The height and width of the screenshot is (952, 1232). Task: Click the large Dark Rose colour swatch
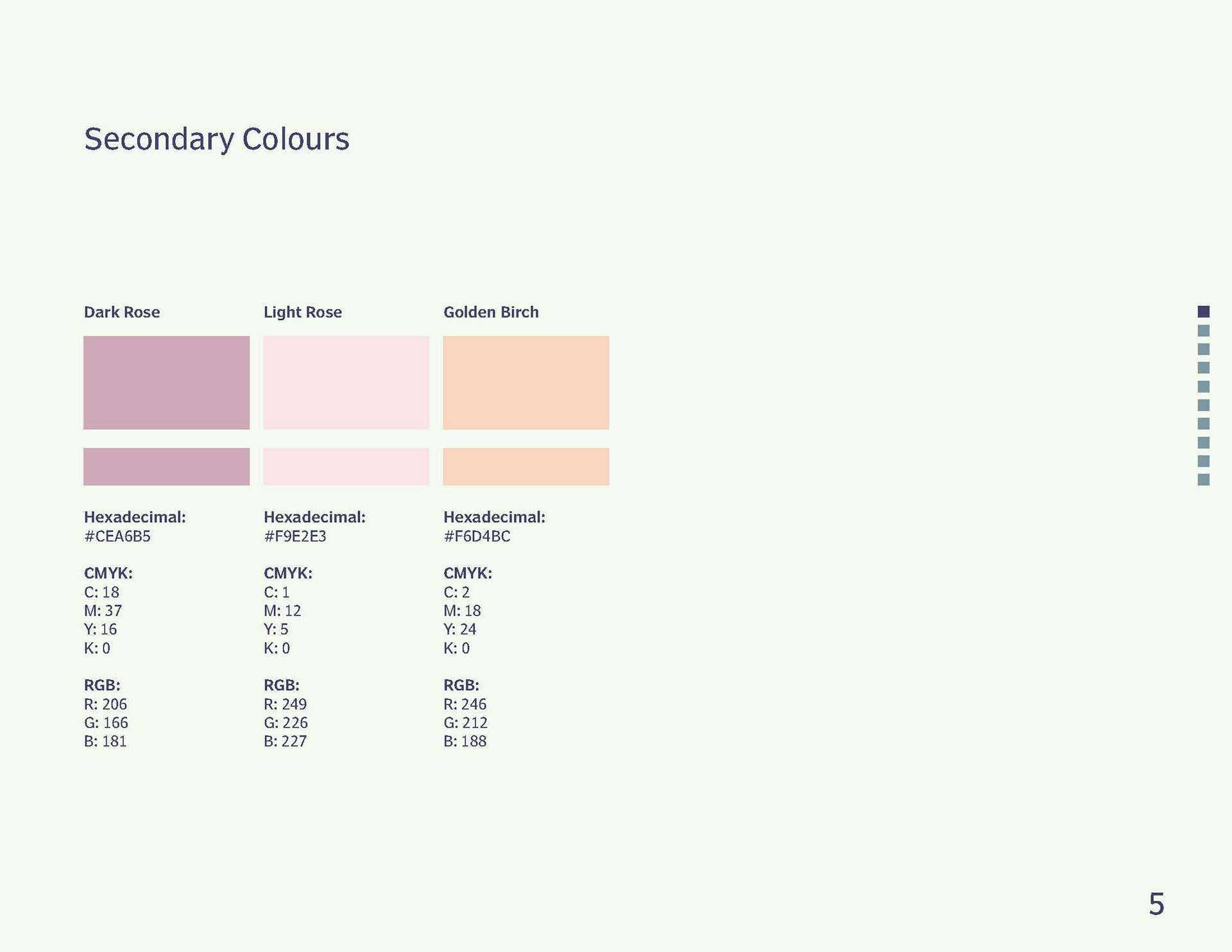(x=166, y=382)
